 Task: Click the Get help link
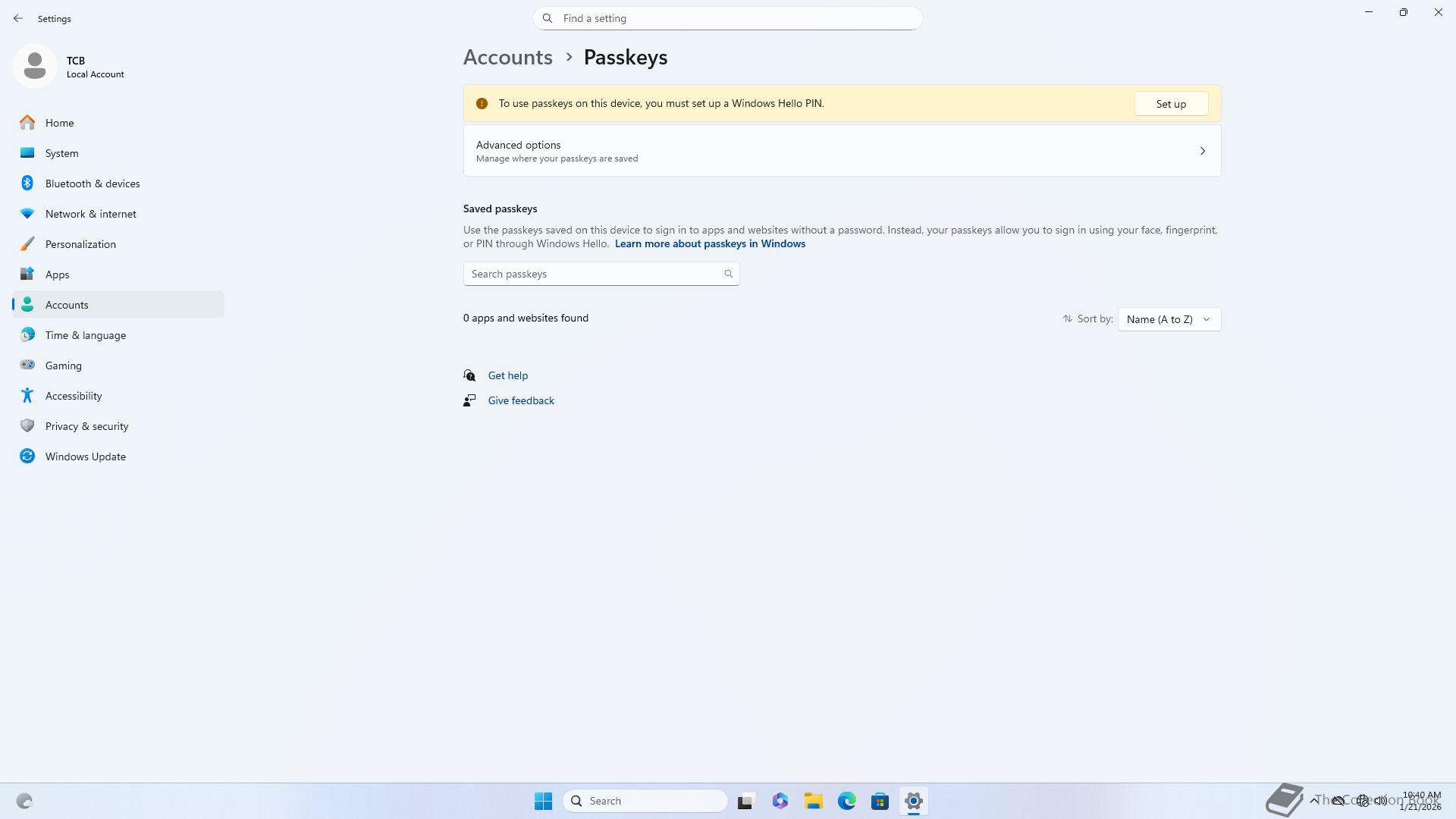[x=507, y=375]
